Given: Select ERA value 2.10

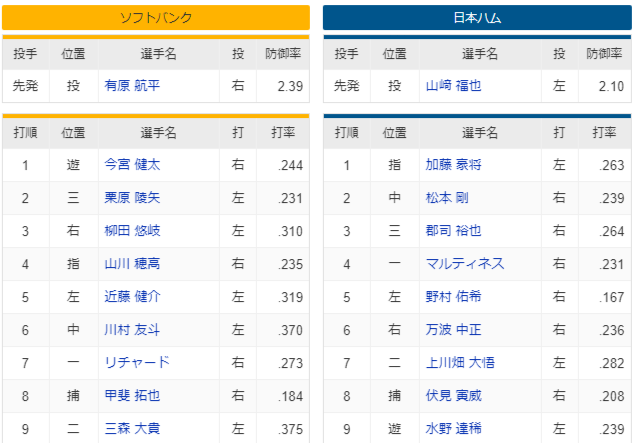Looking at the screenshot, I should click(x=611, y=86).
